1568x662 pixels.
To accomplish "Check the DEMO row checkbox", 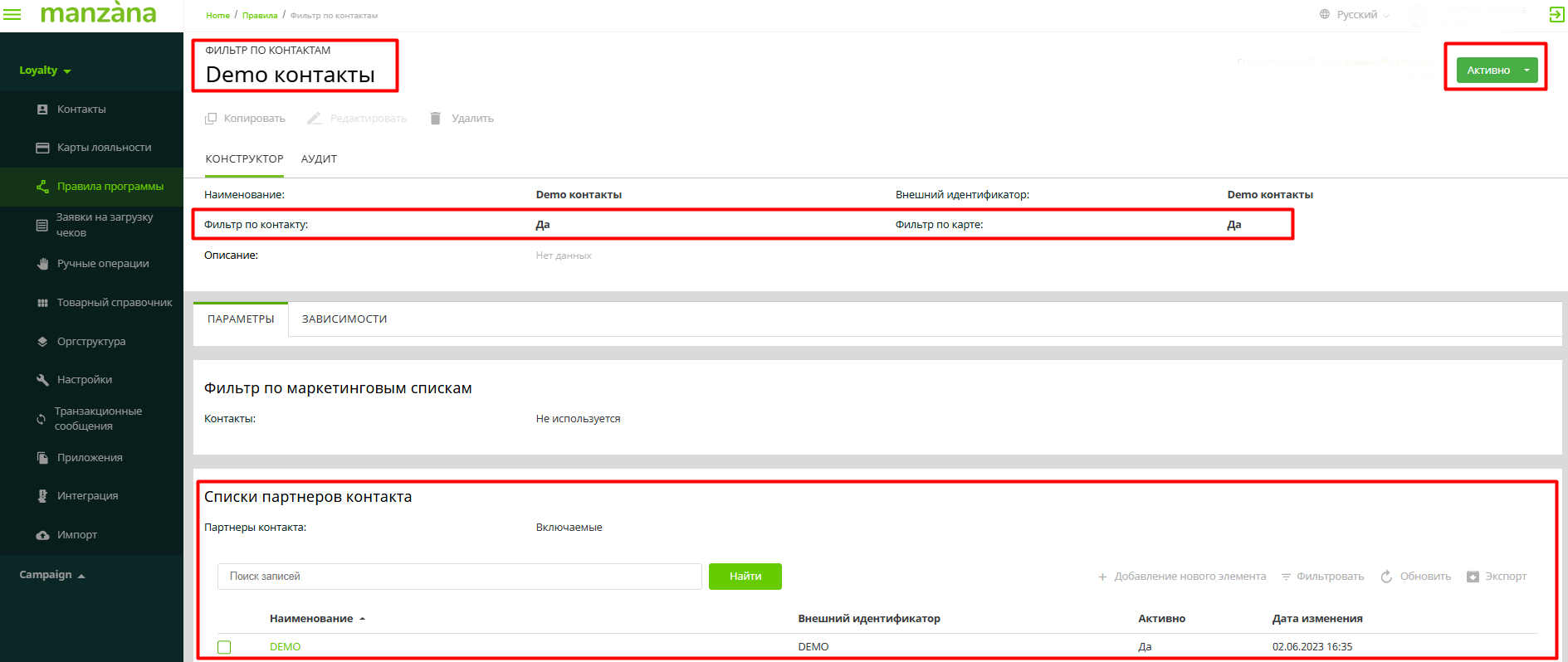I will tap(224, 647).
